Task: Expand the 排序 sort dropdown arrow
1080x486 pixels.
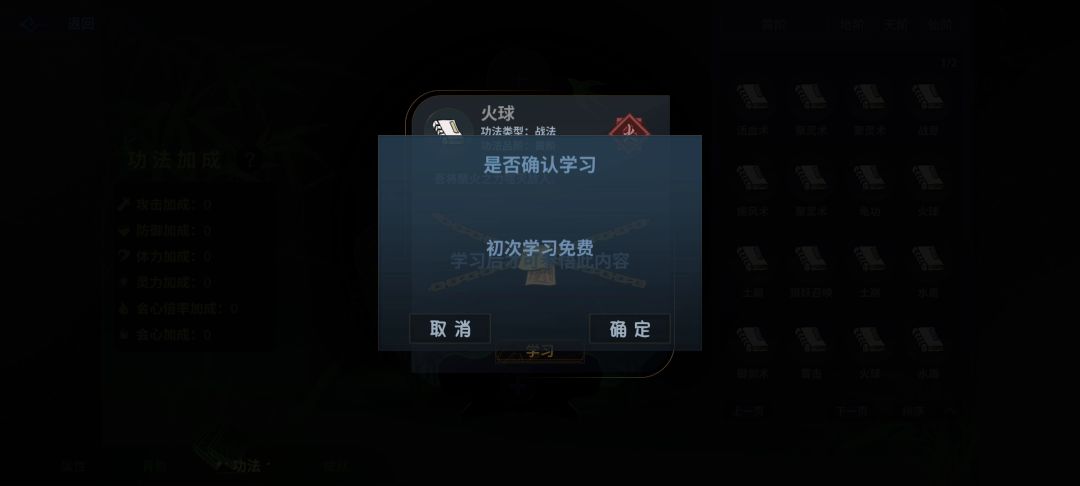Action: (x=950, y=411)
